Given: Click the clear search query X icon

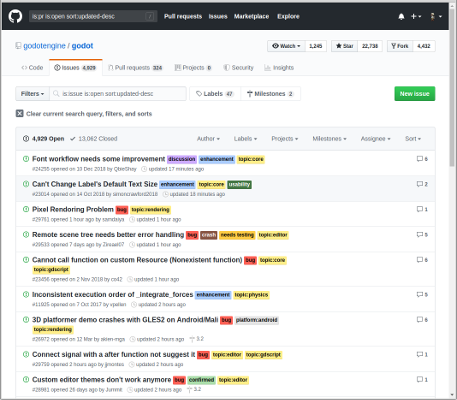Looking at the screenshot, I should pyautogui.click(x=20, y=114).
